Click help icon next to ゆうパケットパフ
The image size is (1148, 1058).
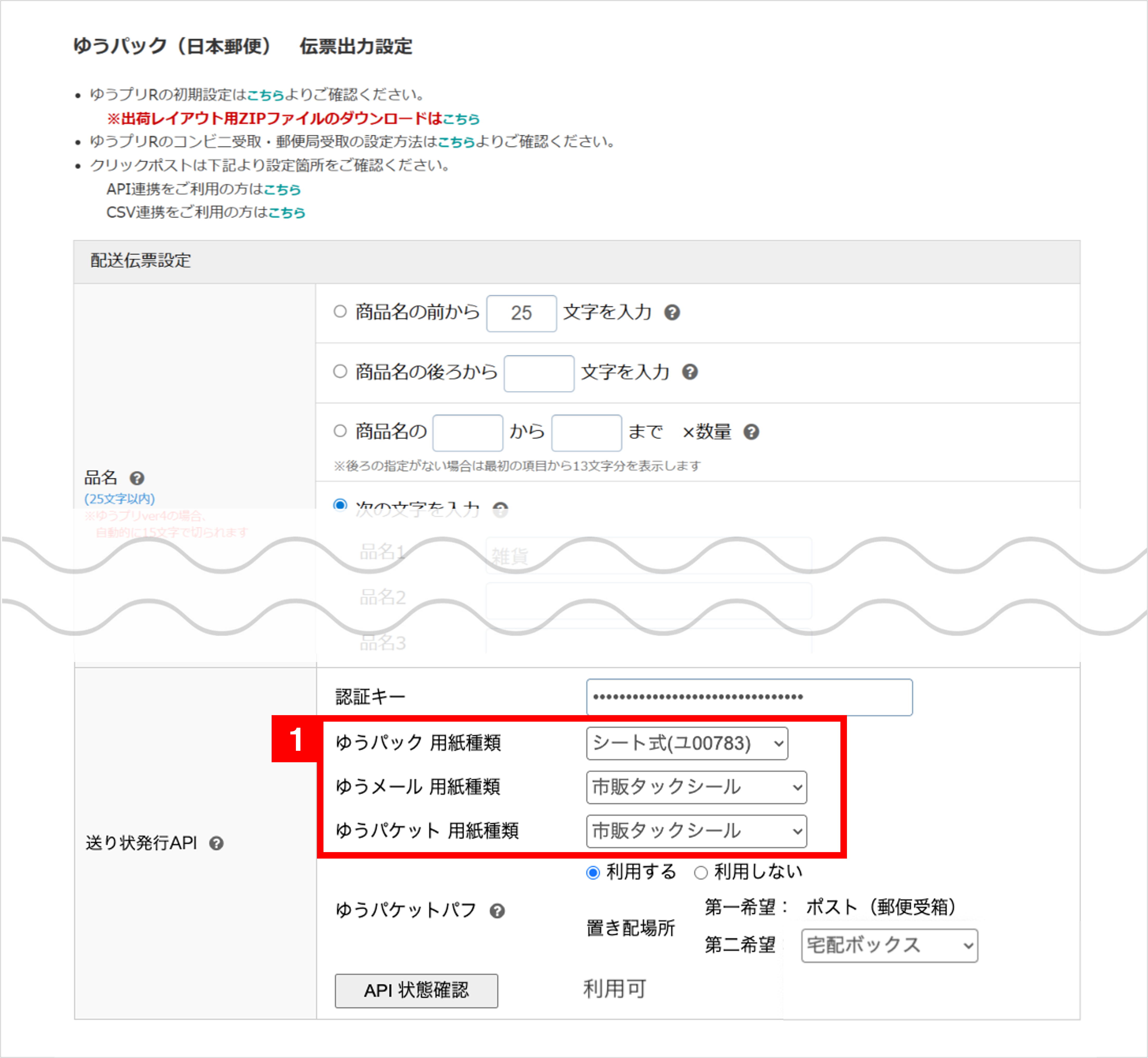(497, 911)
